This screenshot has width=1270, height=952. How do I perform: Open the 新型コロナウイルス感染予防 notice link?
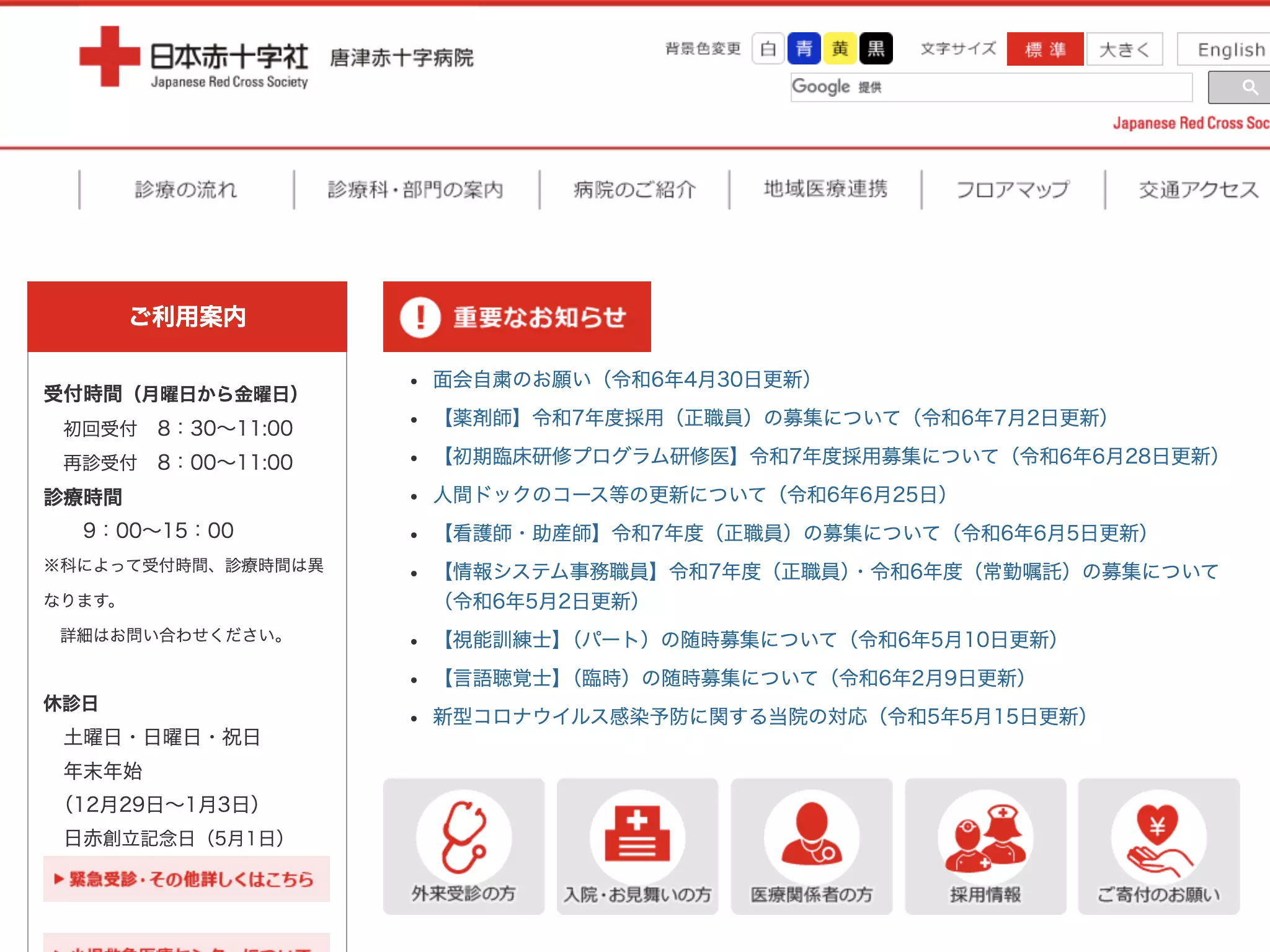[x=760, y=716]
